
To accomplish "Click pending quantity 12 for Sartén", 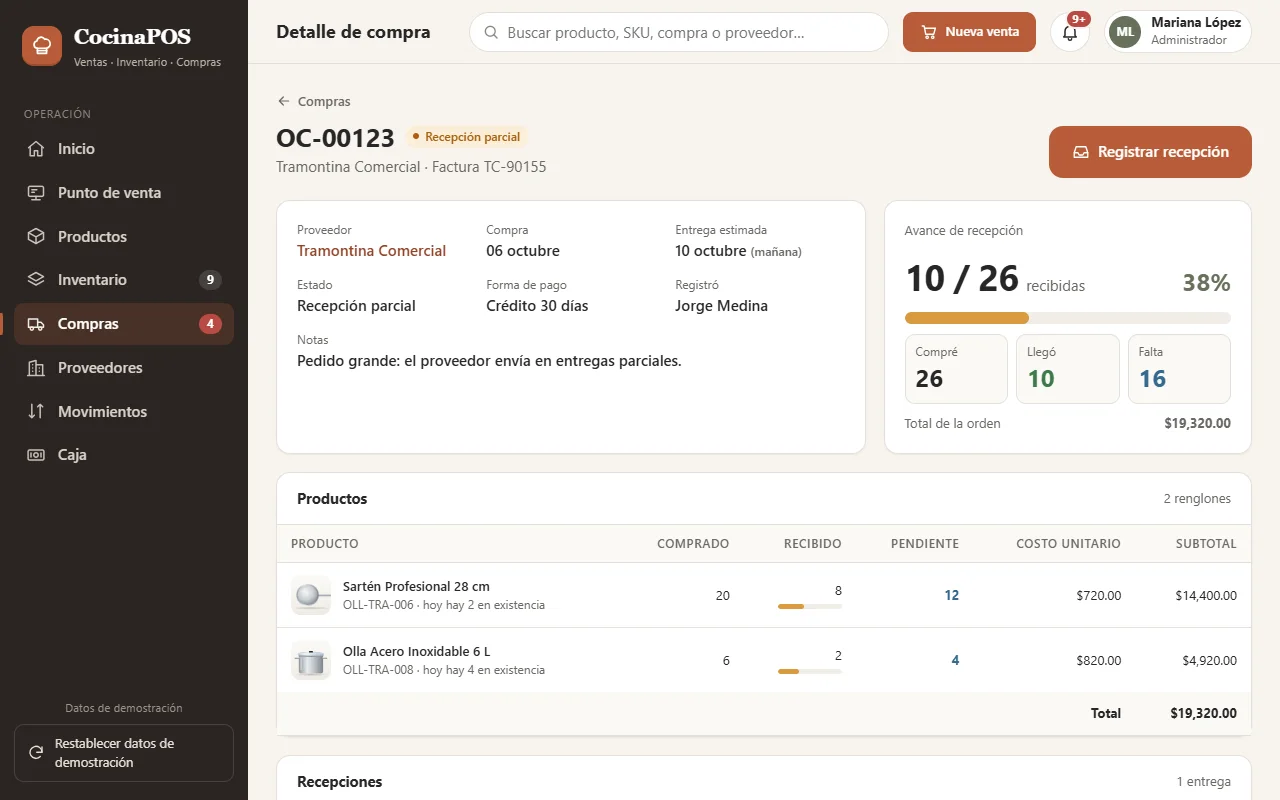I will tap(951, 595).
